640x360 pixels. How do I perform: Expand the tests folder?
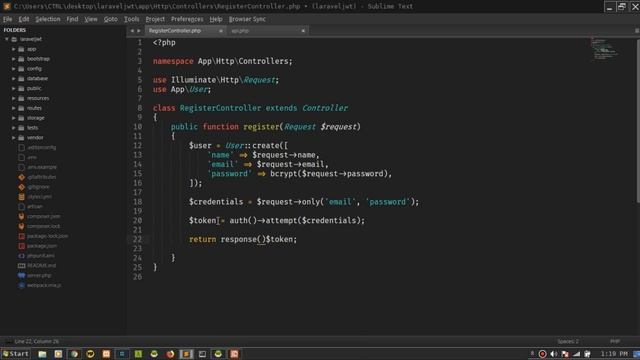[13, 128]
